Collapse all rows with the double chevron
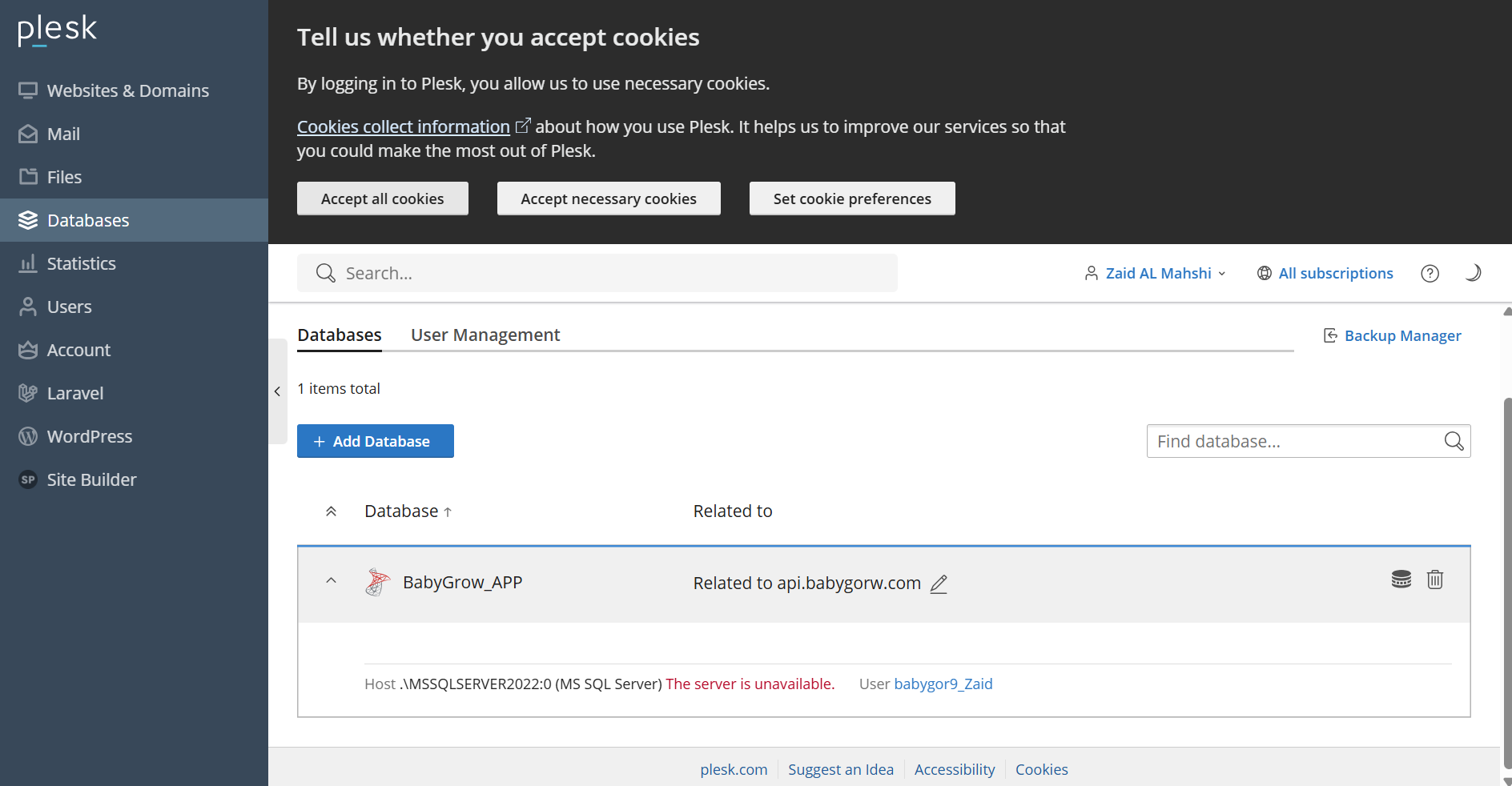This screenshot has width=1512, height=786. tap(331, 511)
